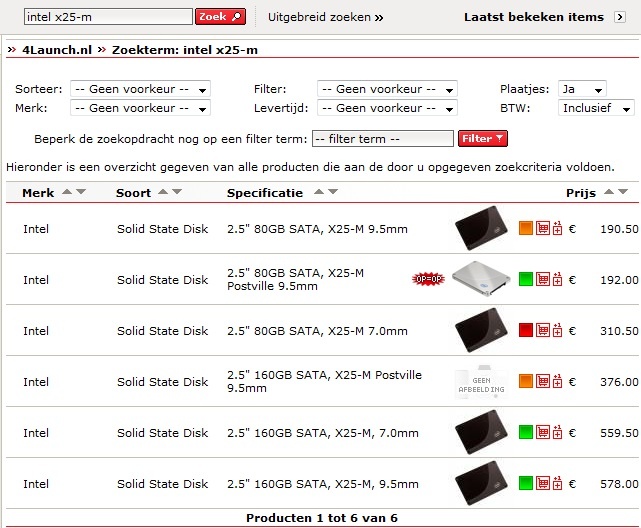Open the Sorteer dropdown
The width and height of the screenshot is (641, 528).
(140, 89)
